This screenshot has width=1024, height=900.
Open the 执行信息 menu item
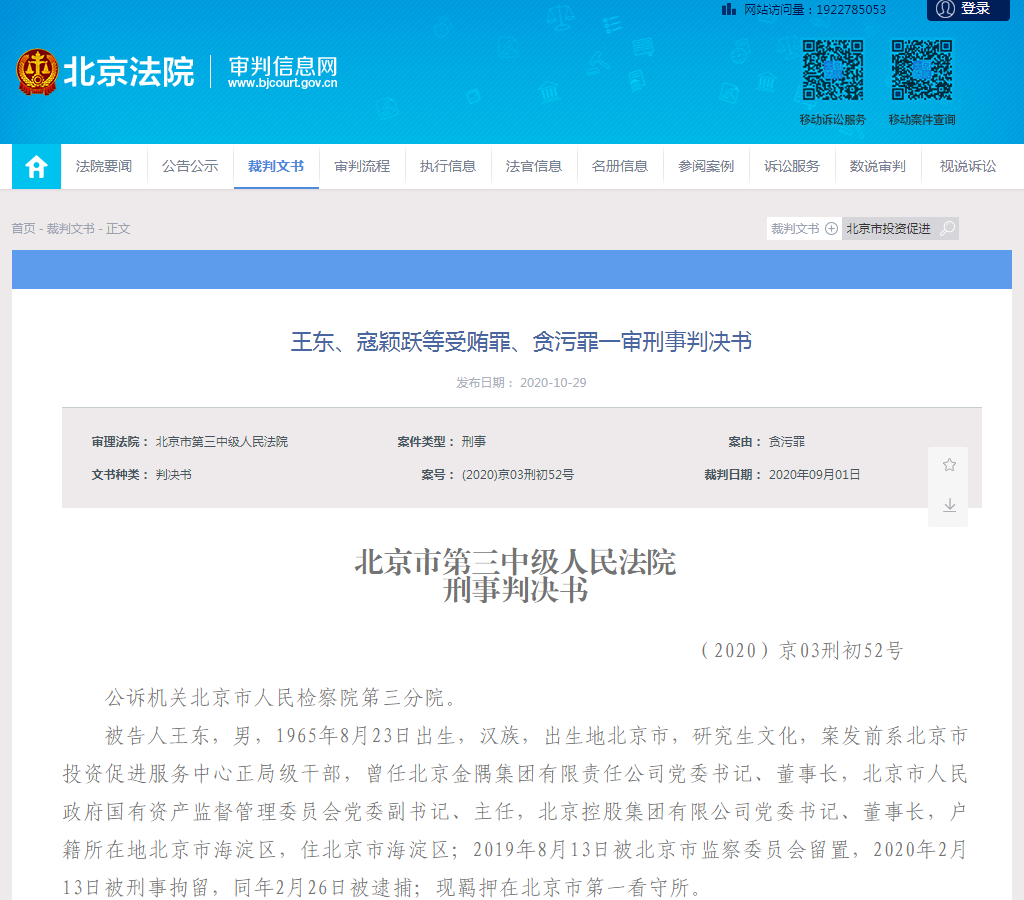click(448, 167)
